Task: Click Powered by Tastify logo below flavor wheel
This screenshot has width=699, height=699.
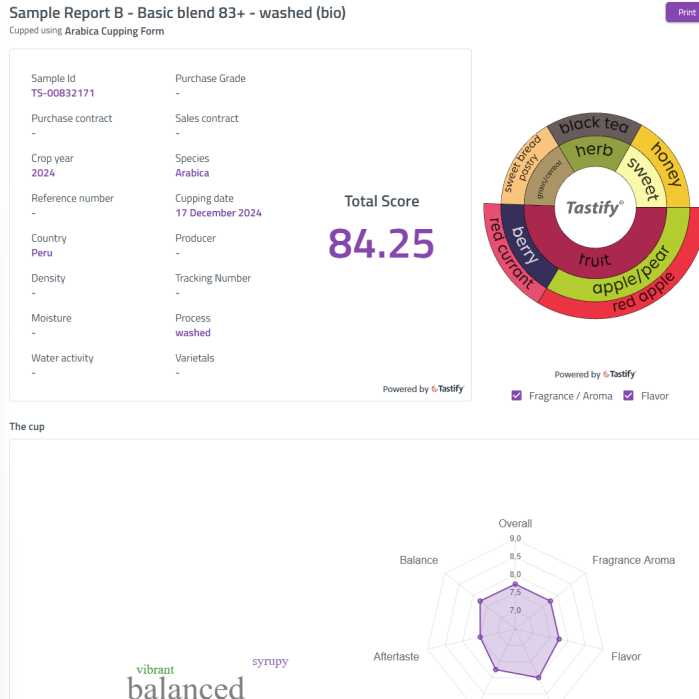Action: tap(594, 374)
